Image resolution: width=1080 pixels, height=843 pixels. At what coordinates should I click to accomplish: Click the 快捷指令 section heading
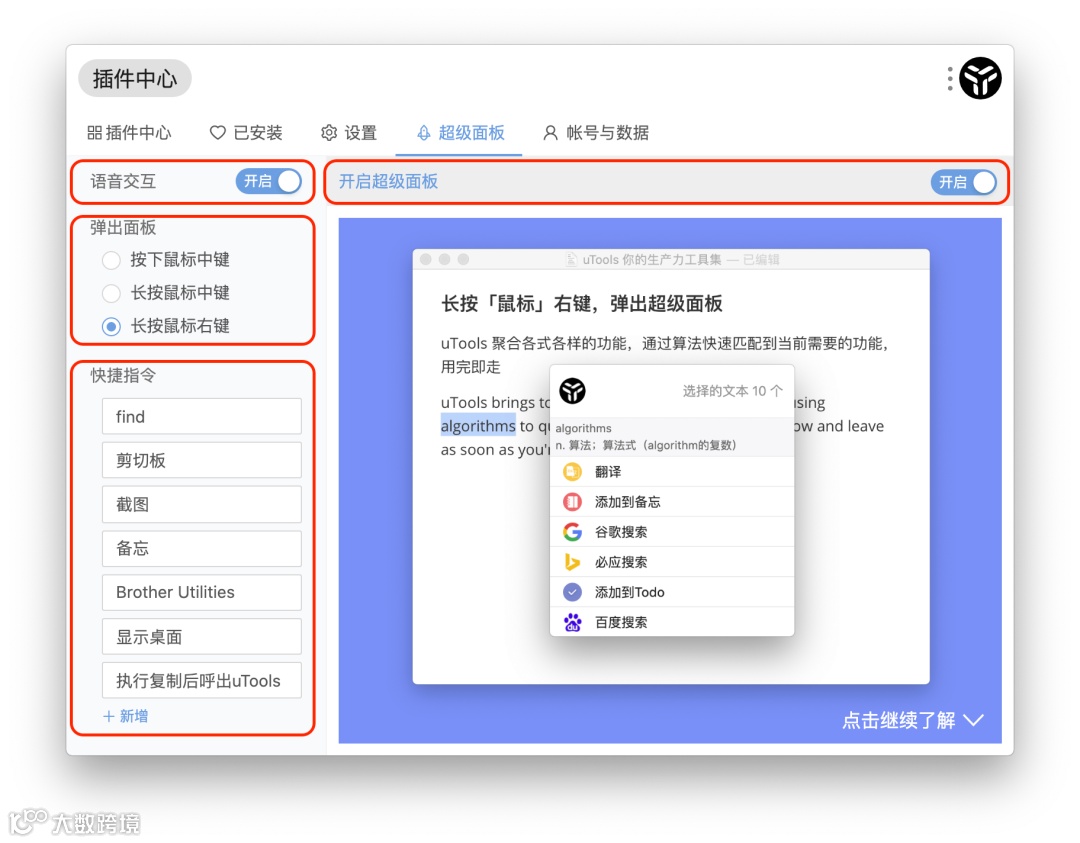coord(123,375)
